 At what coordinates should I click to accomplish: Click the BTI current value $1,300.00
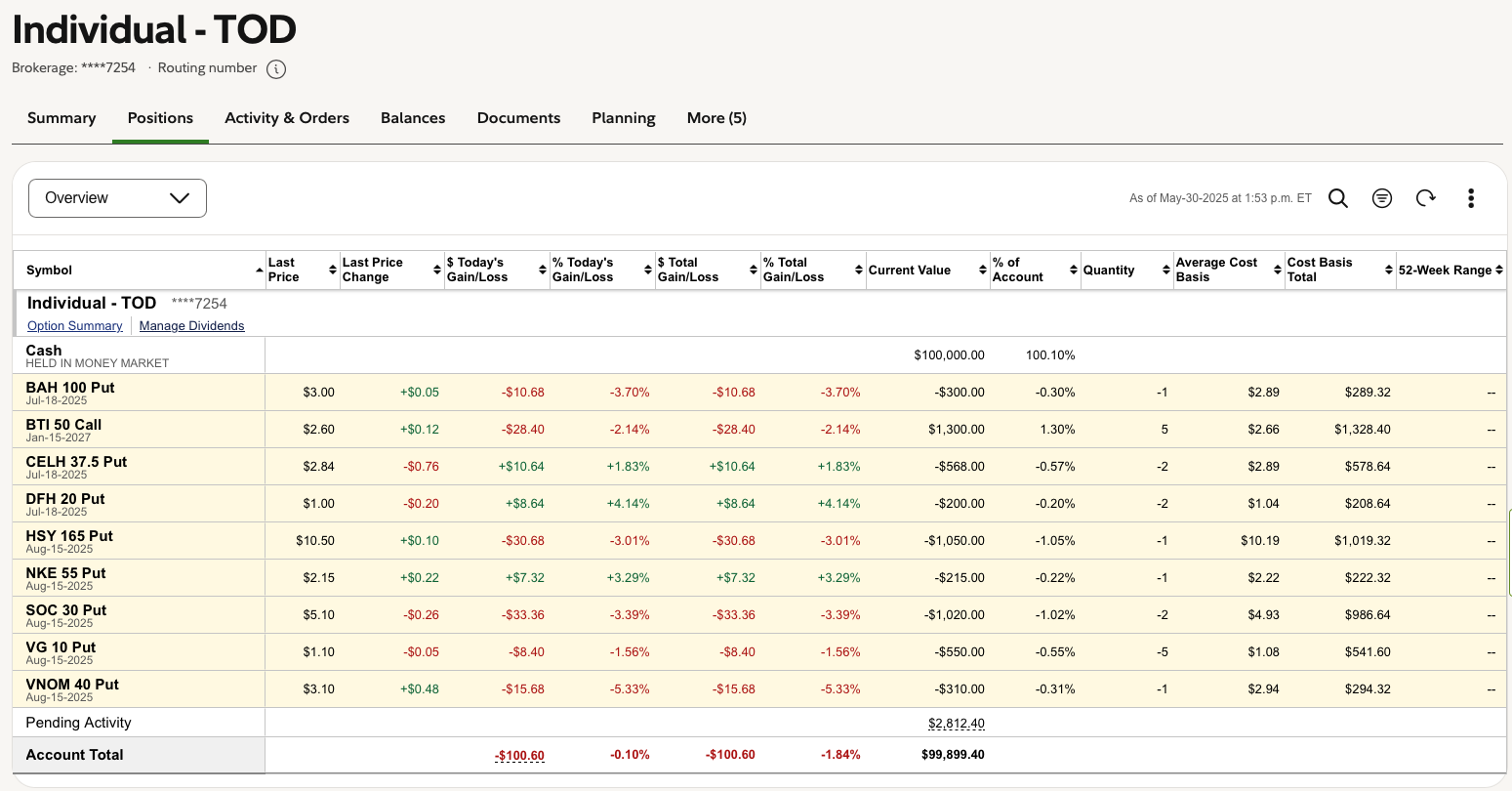(956, 430)
